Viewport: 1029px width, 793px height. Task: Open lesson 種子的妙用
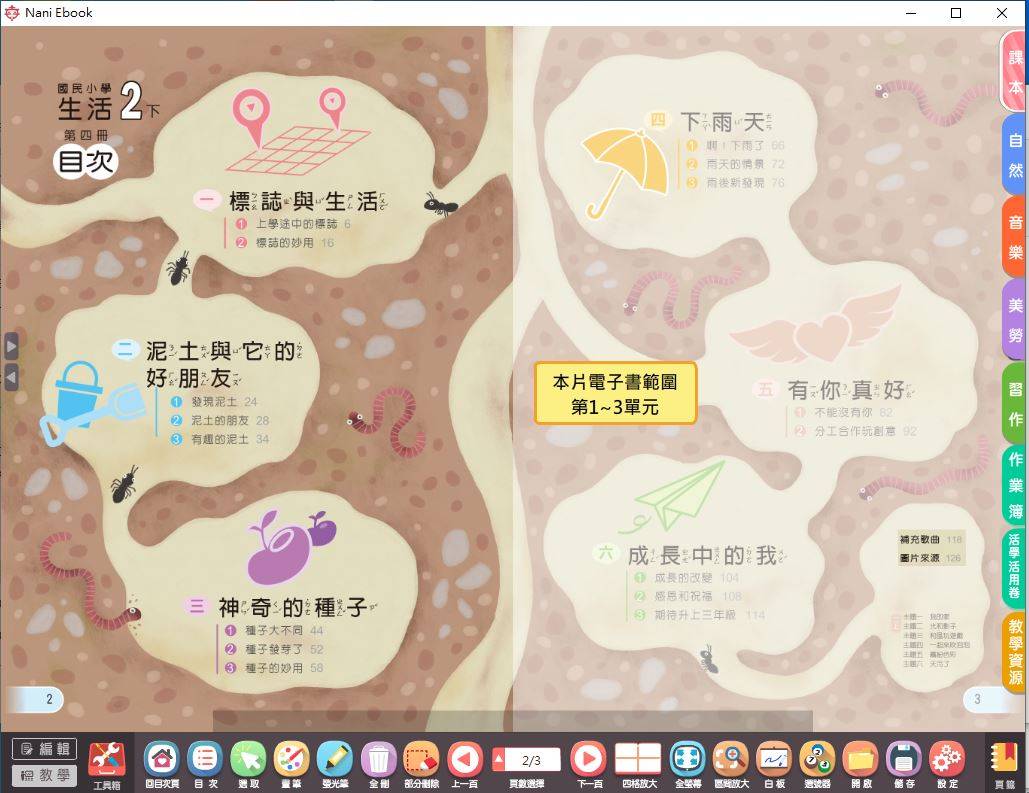click(x=274, y=668)
